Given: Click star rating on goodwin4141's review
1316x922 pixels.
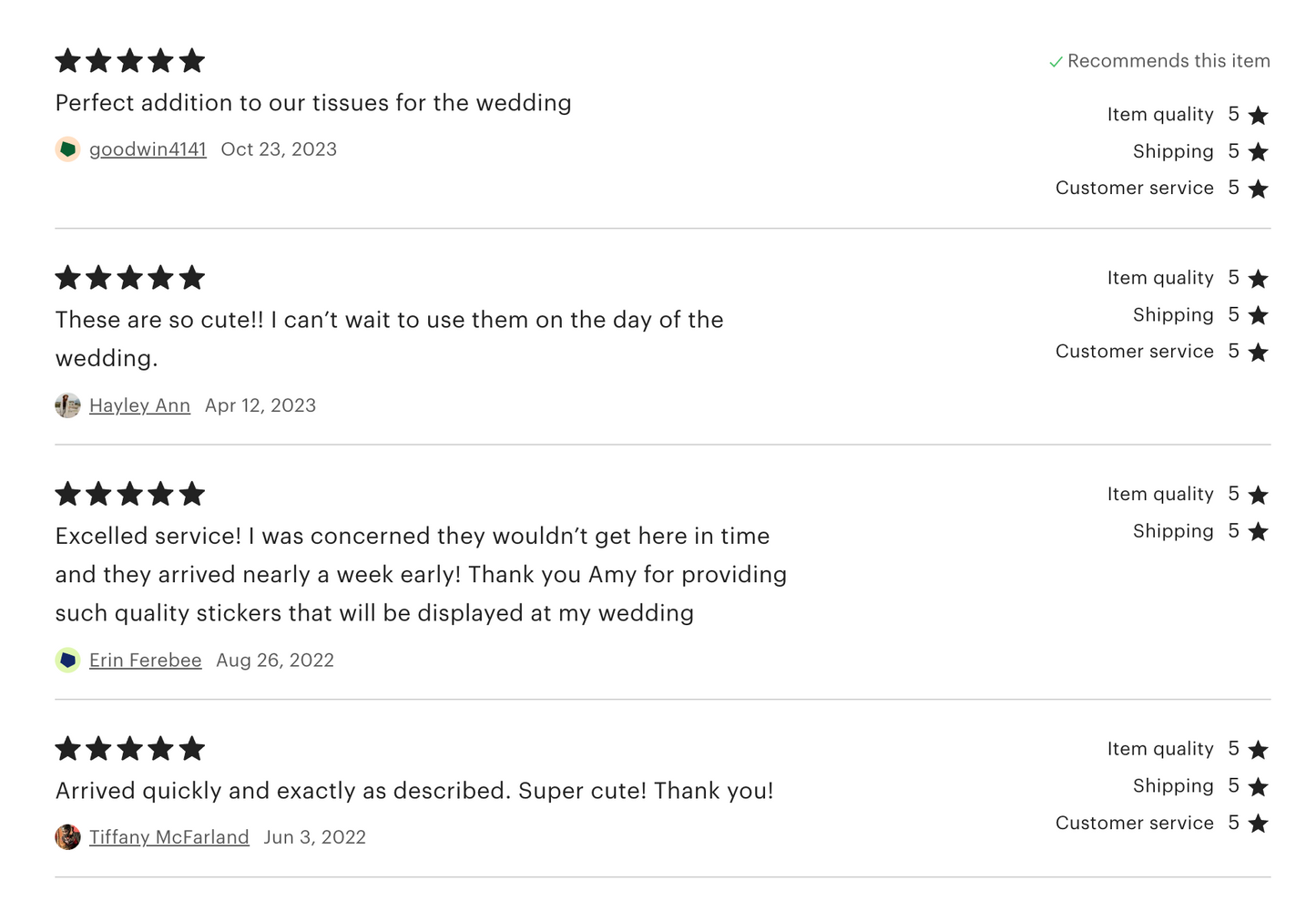Looking at the screenshot, I should point(129,61).
